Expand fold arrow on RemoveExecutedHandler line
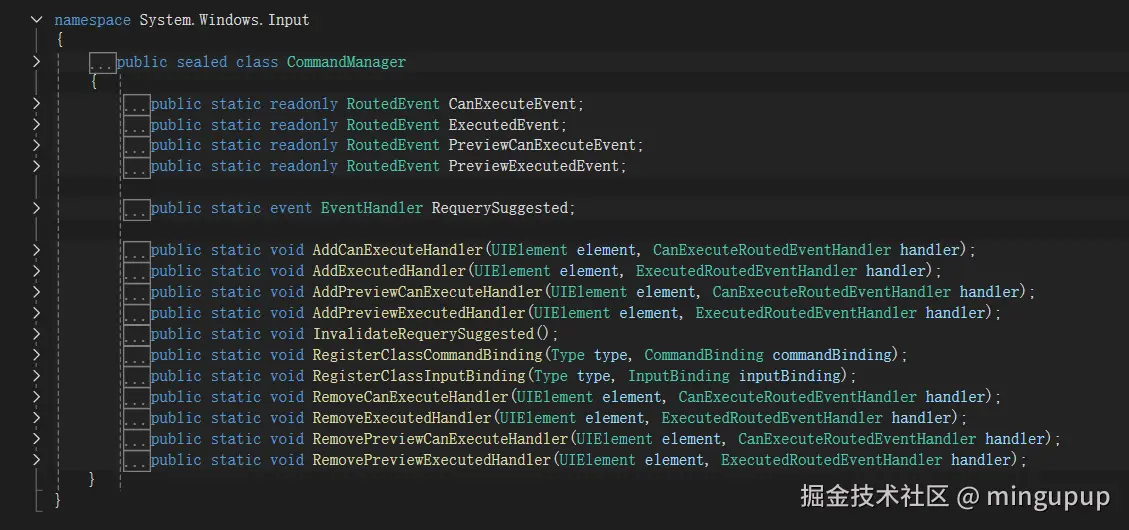Viewport: 1129px width, 530px height. tap(36, 418)
